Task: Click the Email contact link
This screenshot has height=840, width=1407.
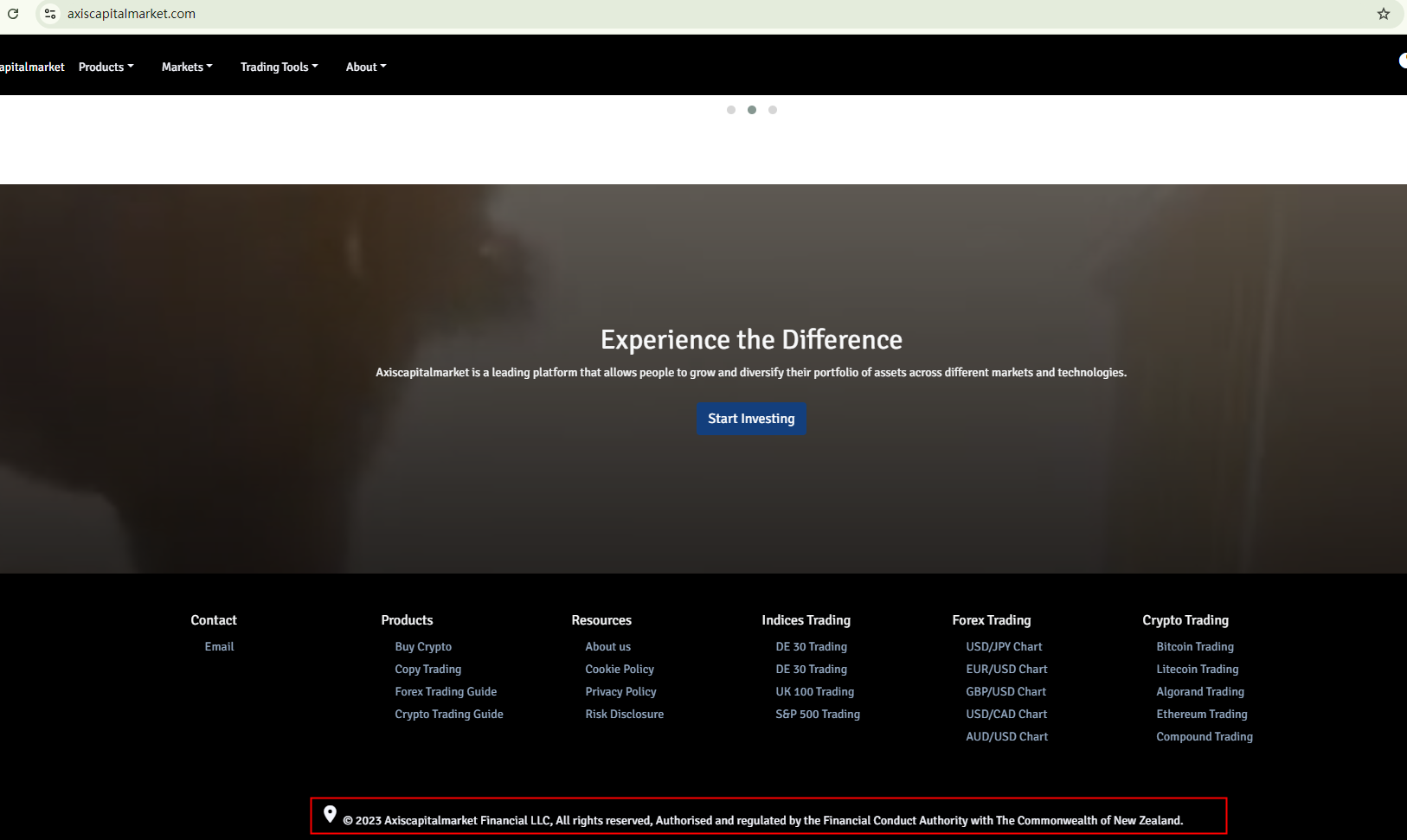Action: 219,646
